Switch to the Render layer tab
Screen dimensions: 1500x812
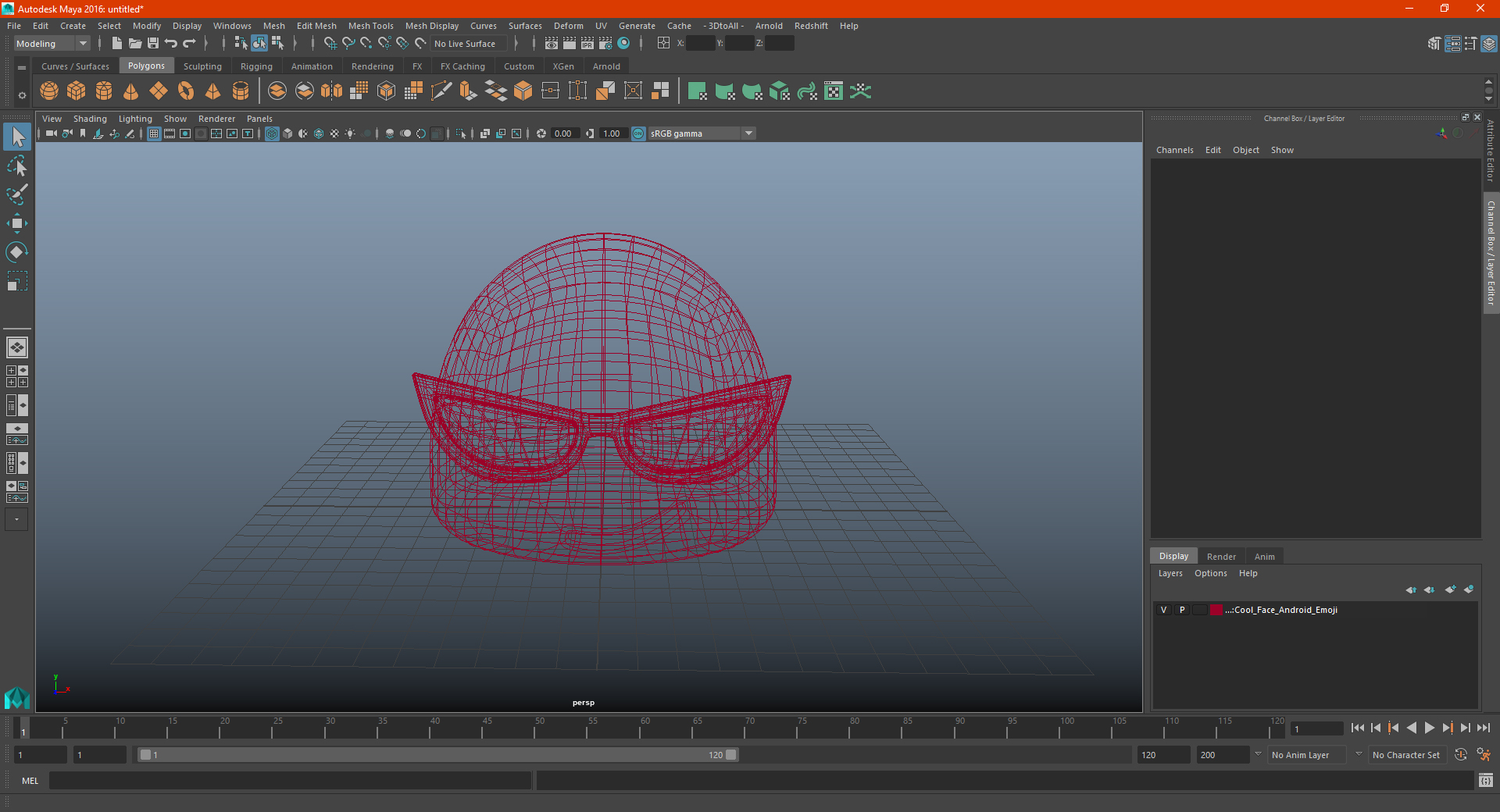coord(1221,557)
